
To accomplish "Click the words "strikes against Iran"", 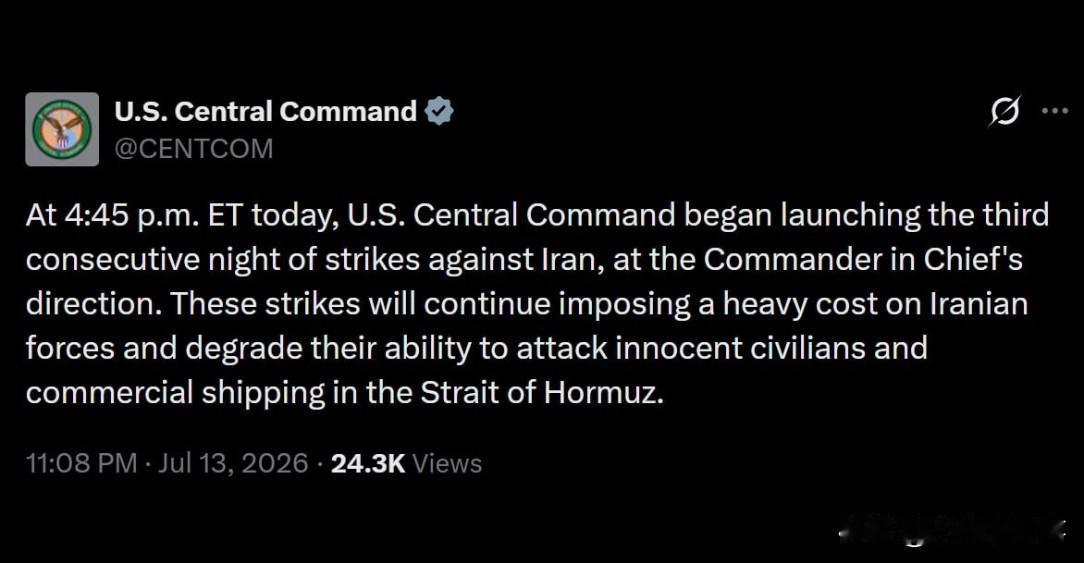I will tap(458, 260).
